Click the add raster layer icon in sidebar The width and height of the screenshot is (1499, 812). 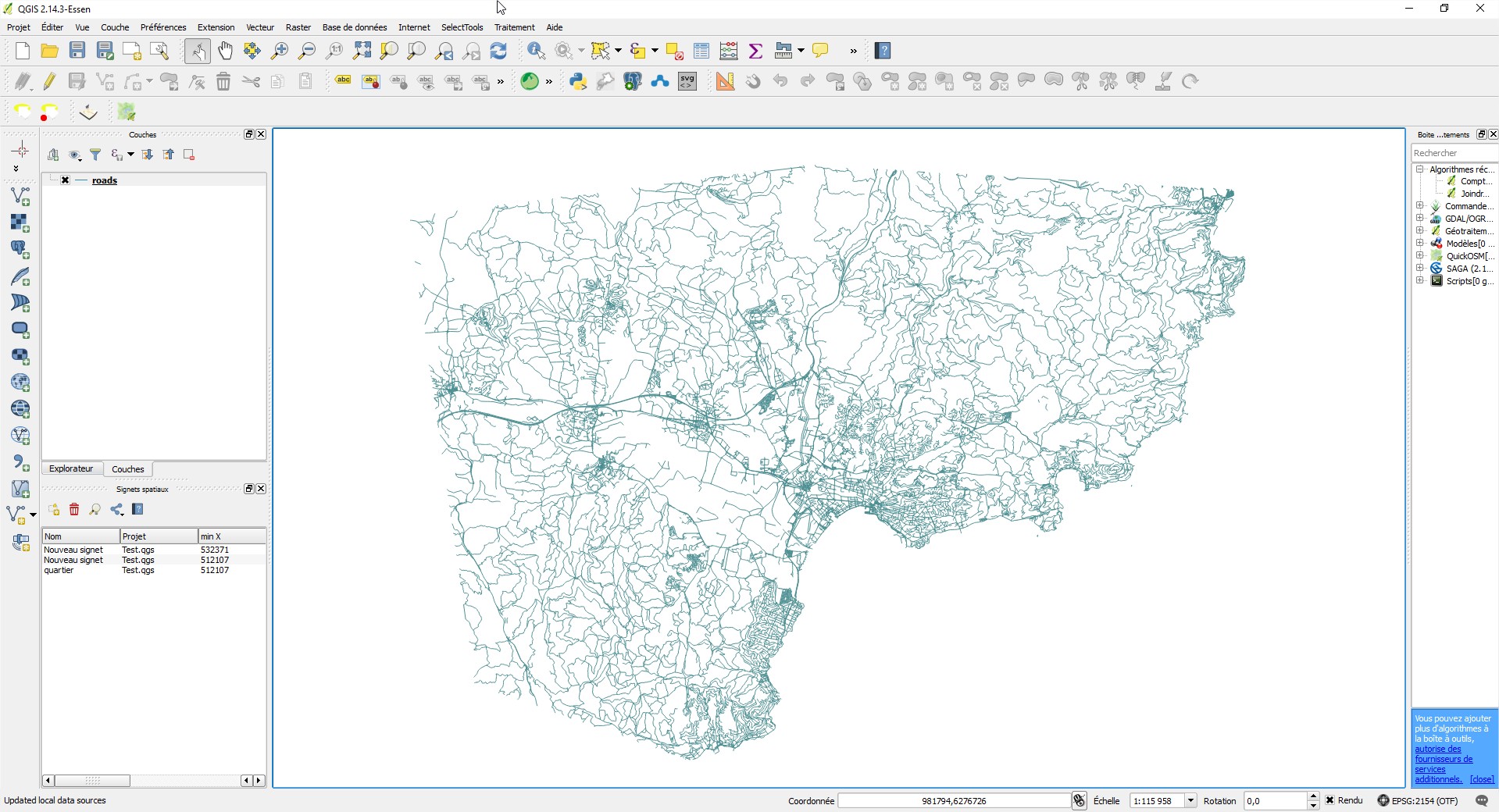[20, 223]
